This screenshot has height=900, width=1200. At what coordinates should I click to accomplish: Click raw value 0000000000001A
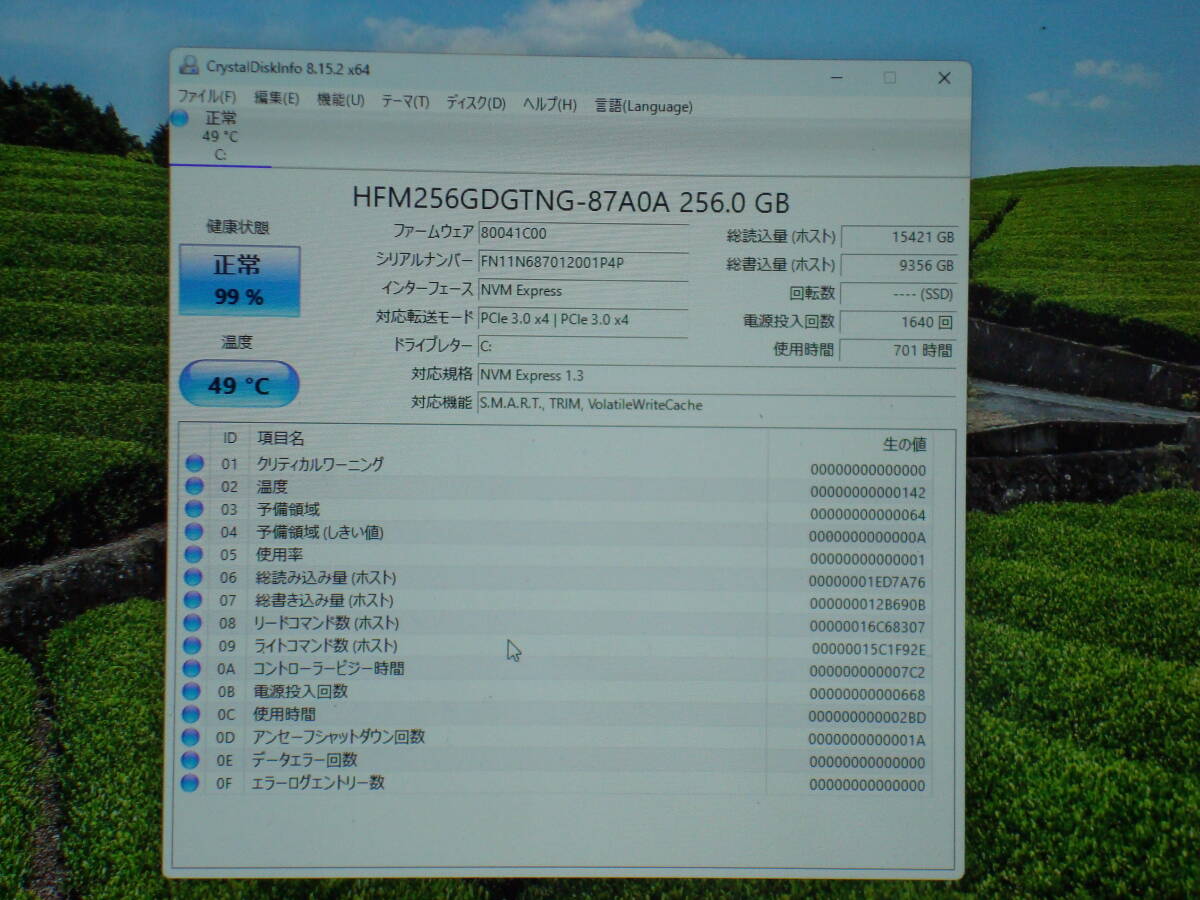click(867, 740)
